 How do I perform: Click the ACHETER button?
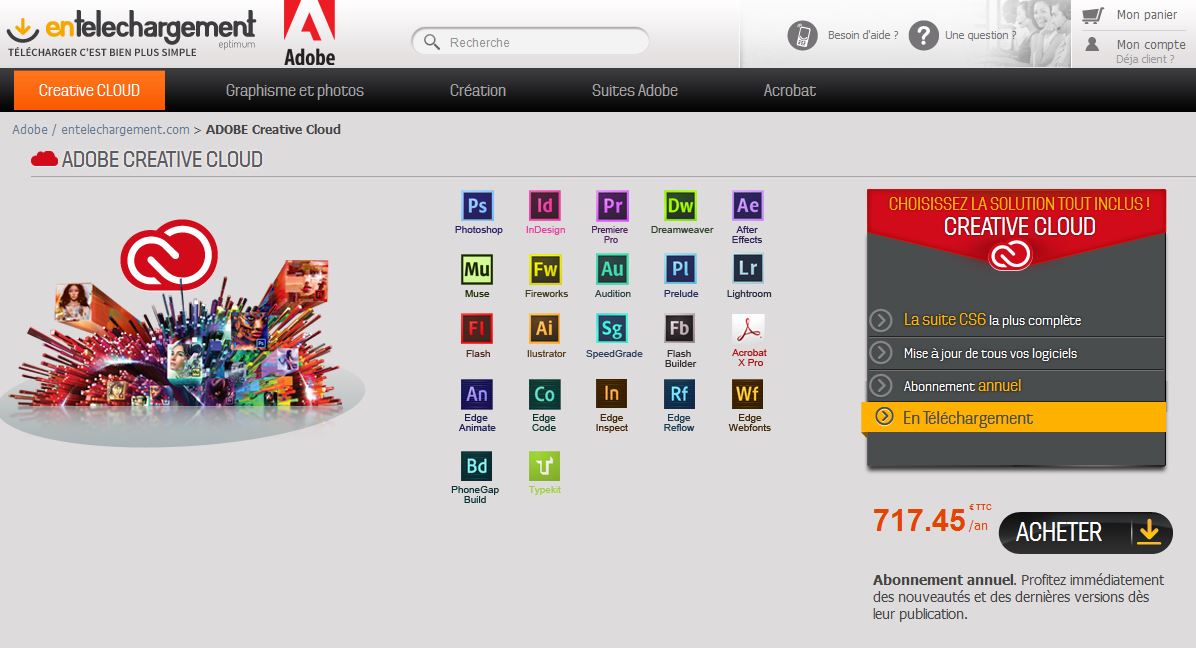(x=1085, y=532)
